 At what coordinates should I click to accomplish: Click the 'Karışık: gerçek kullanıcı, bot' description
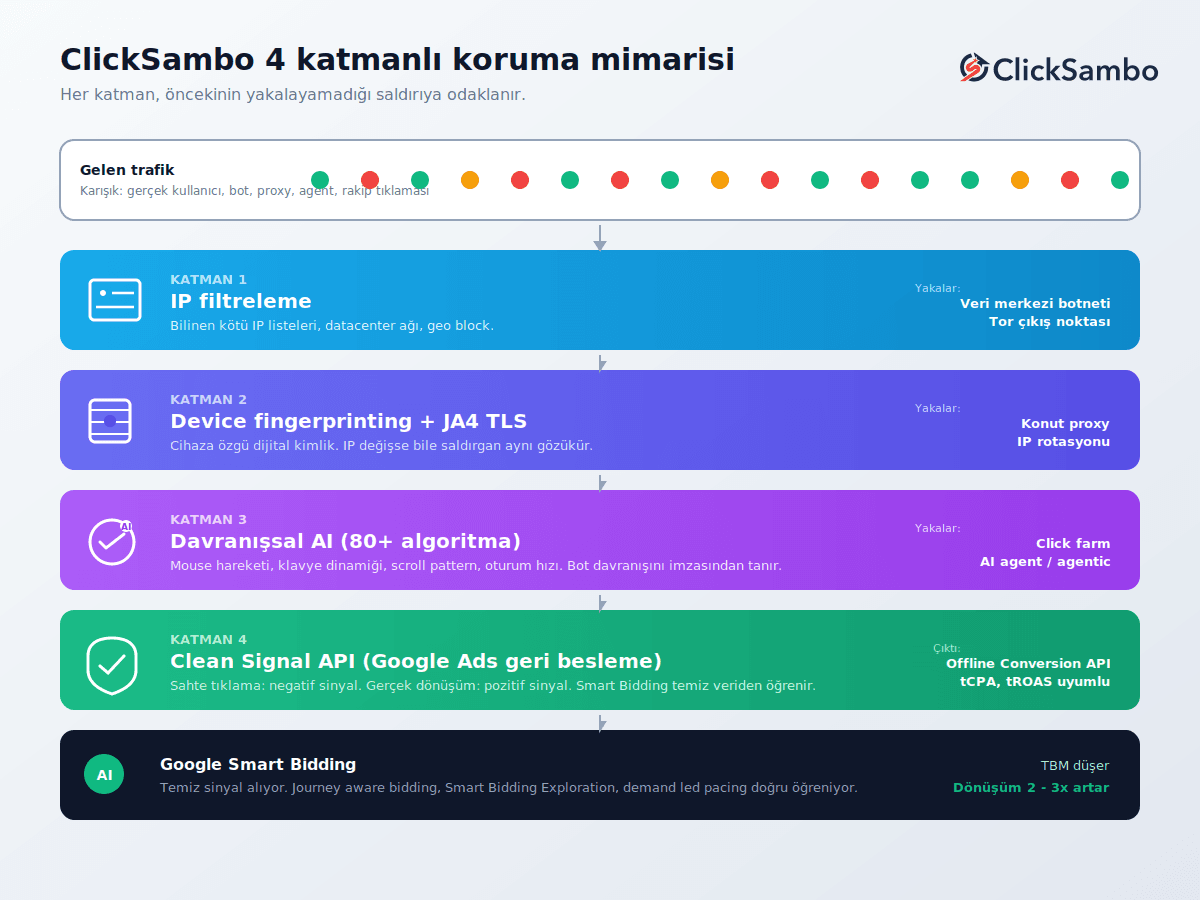[254, 191]
